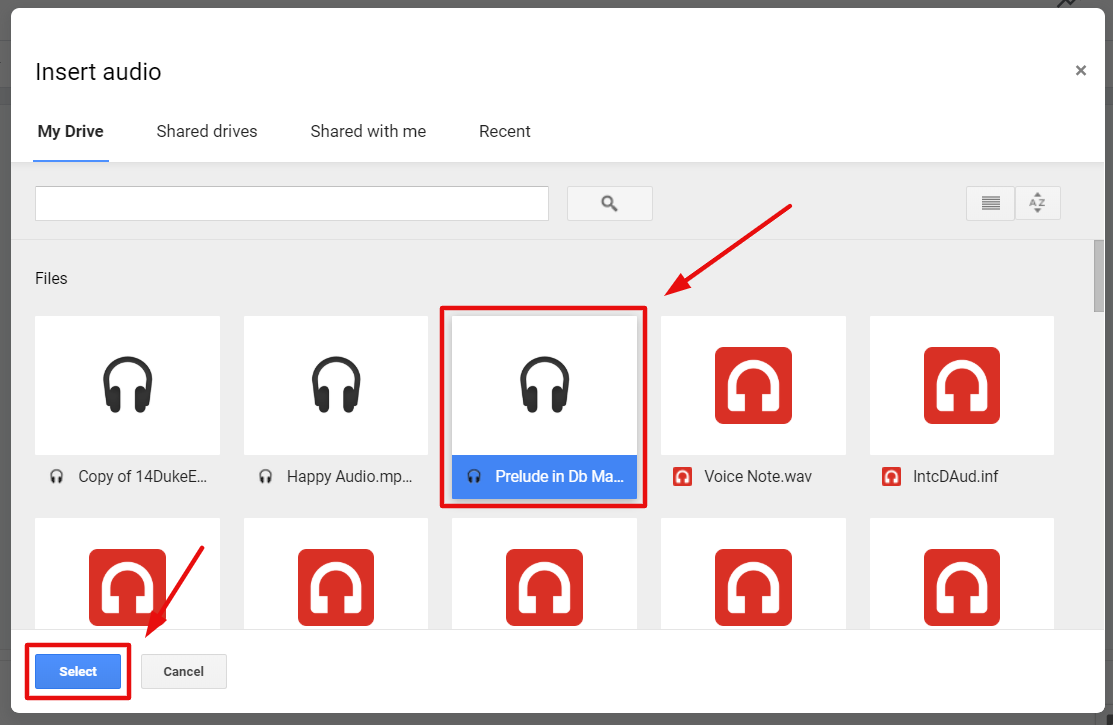Switch to list view layout
The image size is (1113, 725).
click(989, 203)
